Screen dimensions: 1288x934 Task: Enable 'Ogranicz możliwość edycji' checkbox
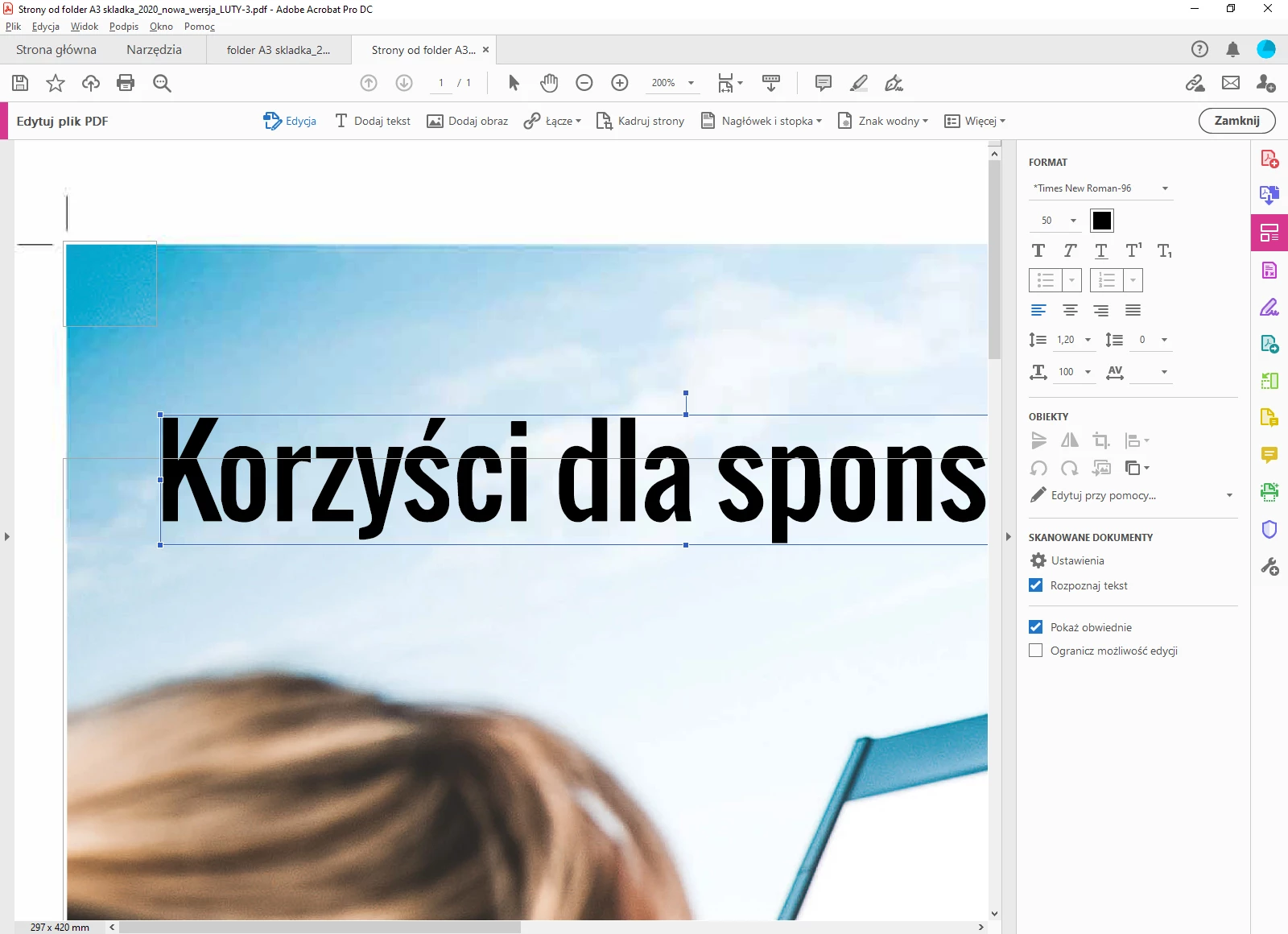tap(1036, 651)
